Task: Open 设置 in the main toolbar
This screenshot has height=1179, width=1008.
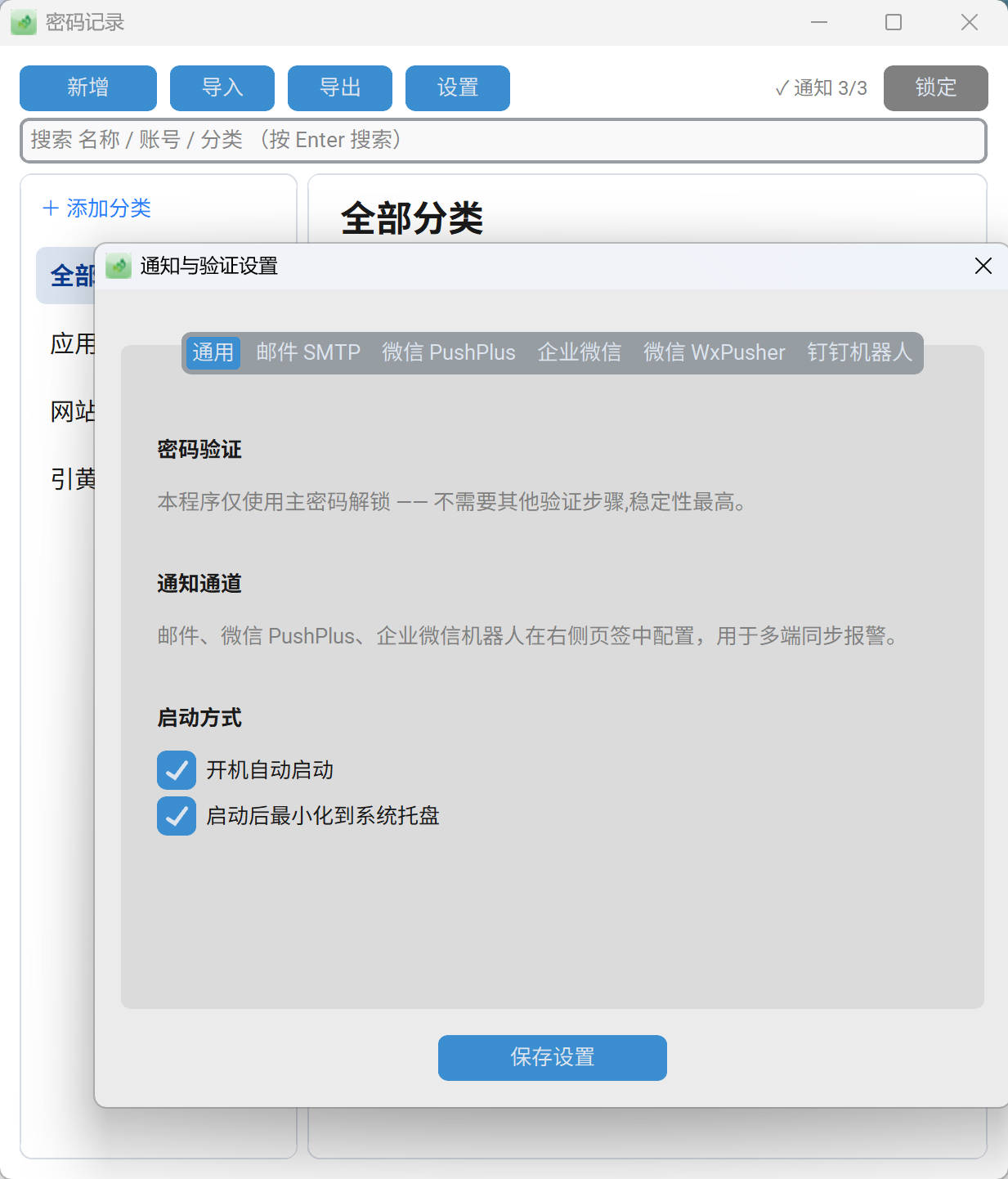Action: coord(458,88)
